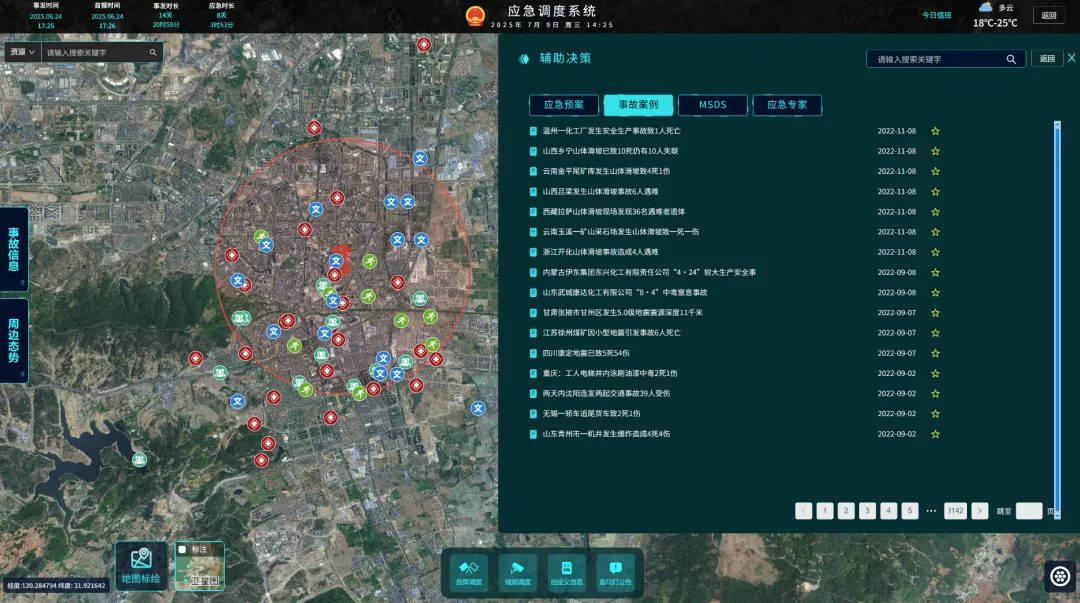
Task: Enable the 标注 checkbox on map layer
Action: tap(182, 549)
